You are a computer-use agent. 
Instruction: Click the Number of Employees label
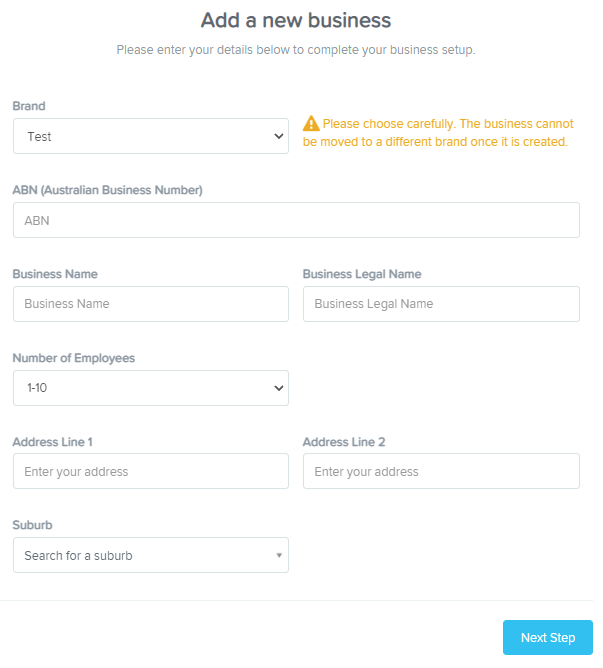tap(74, 358)
